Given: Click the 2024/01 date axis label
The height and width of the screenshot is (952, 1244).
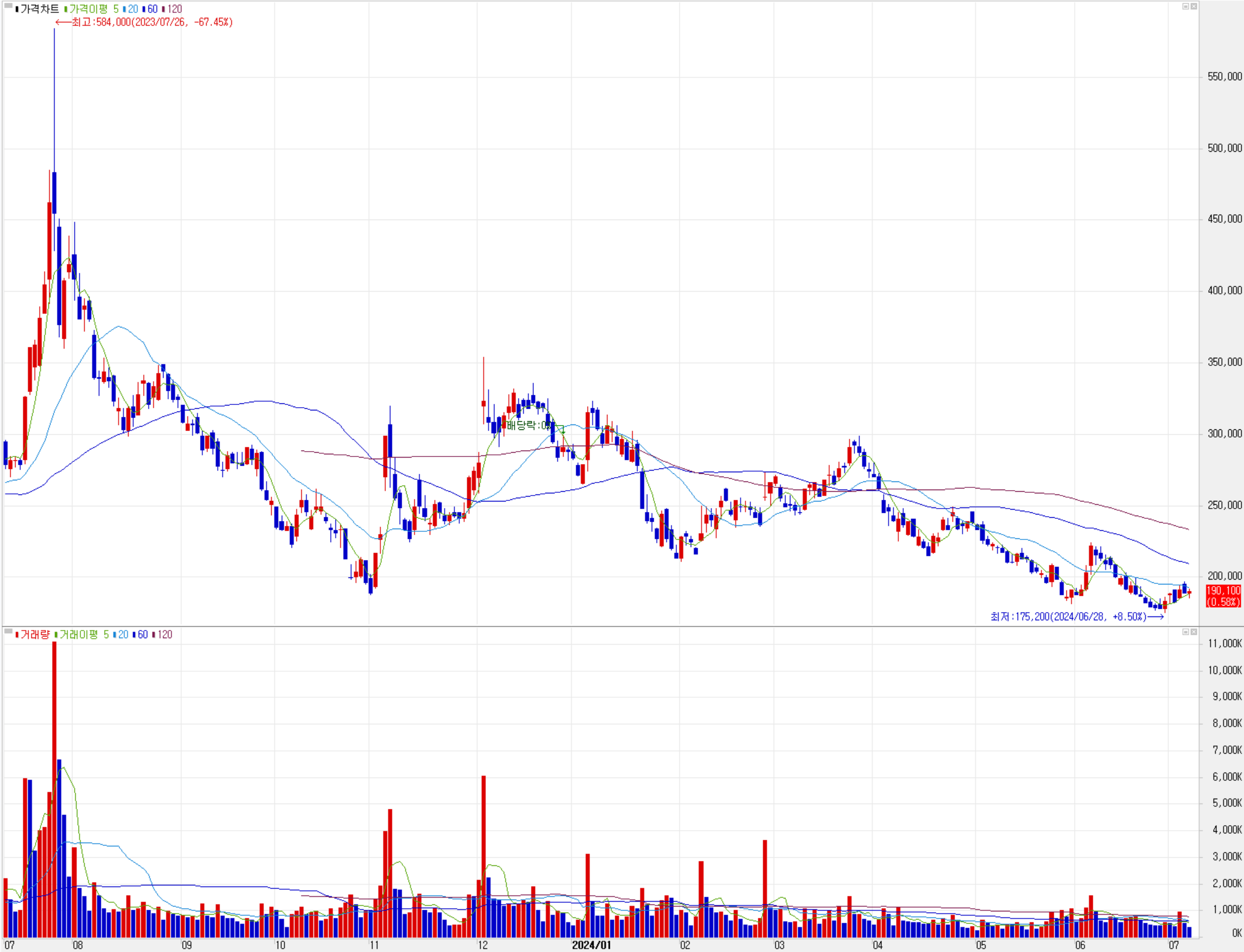Looking at the screenshot, I should 591,944.
